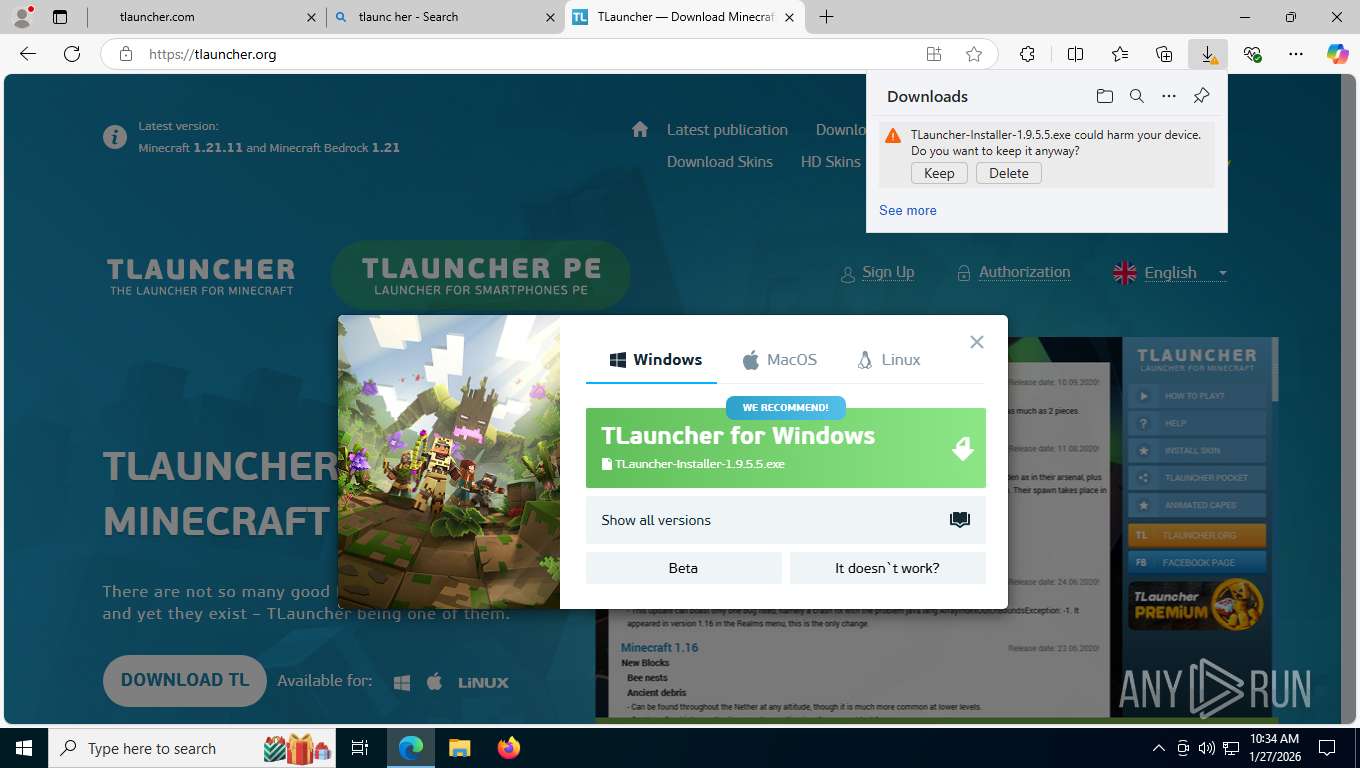
Task: Close the download popup with X
Action: tap(977, 342)
